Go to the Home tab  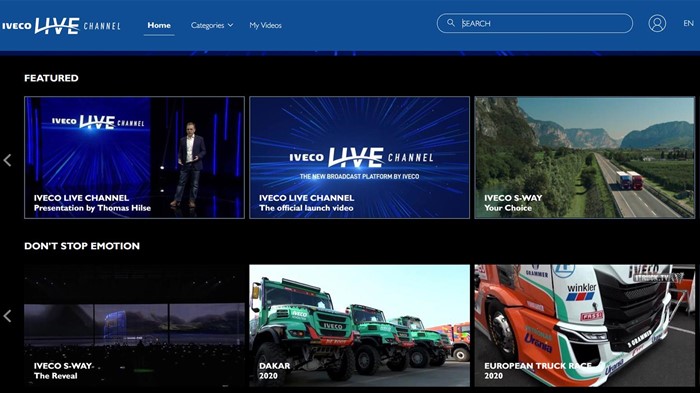point(159,25)
